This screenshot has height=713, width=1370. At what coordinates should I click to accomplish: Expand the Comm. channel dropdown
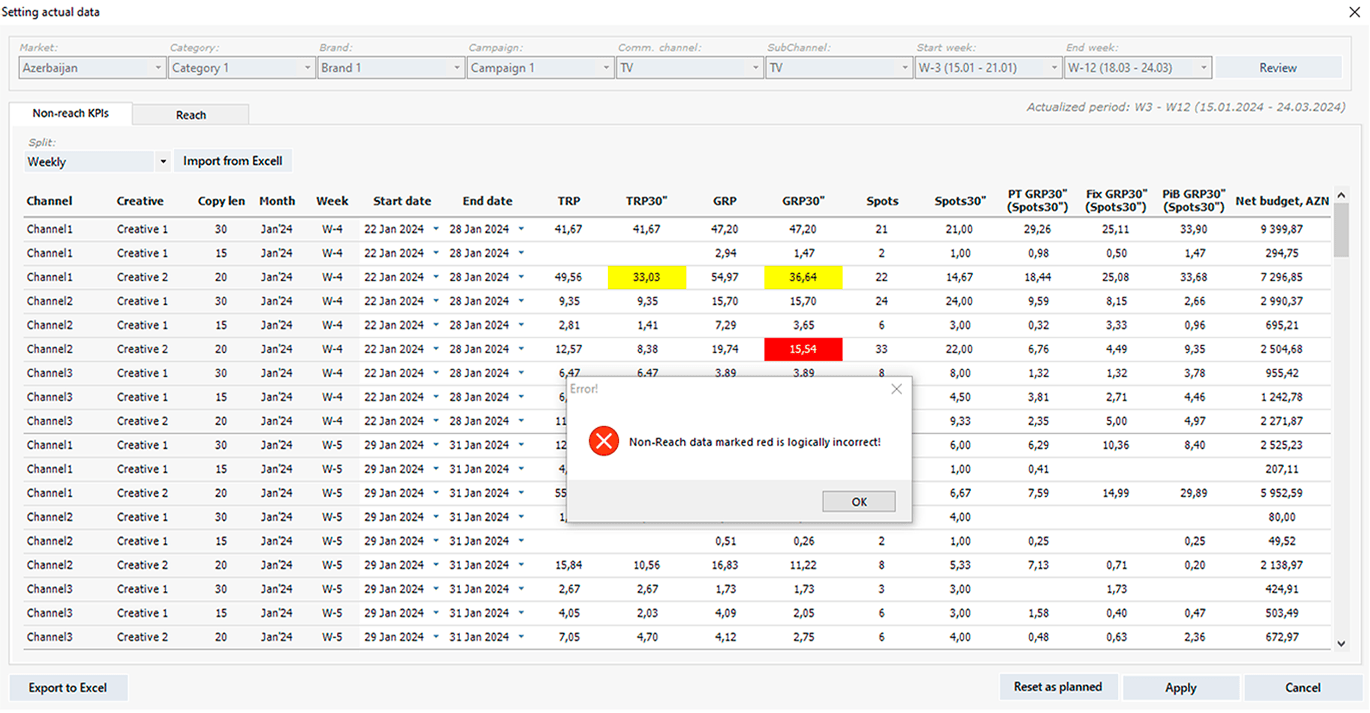pos(689,68)
